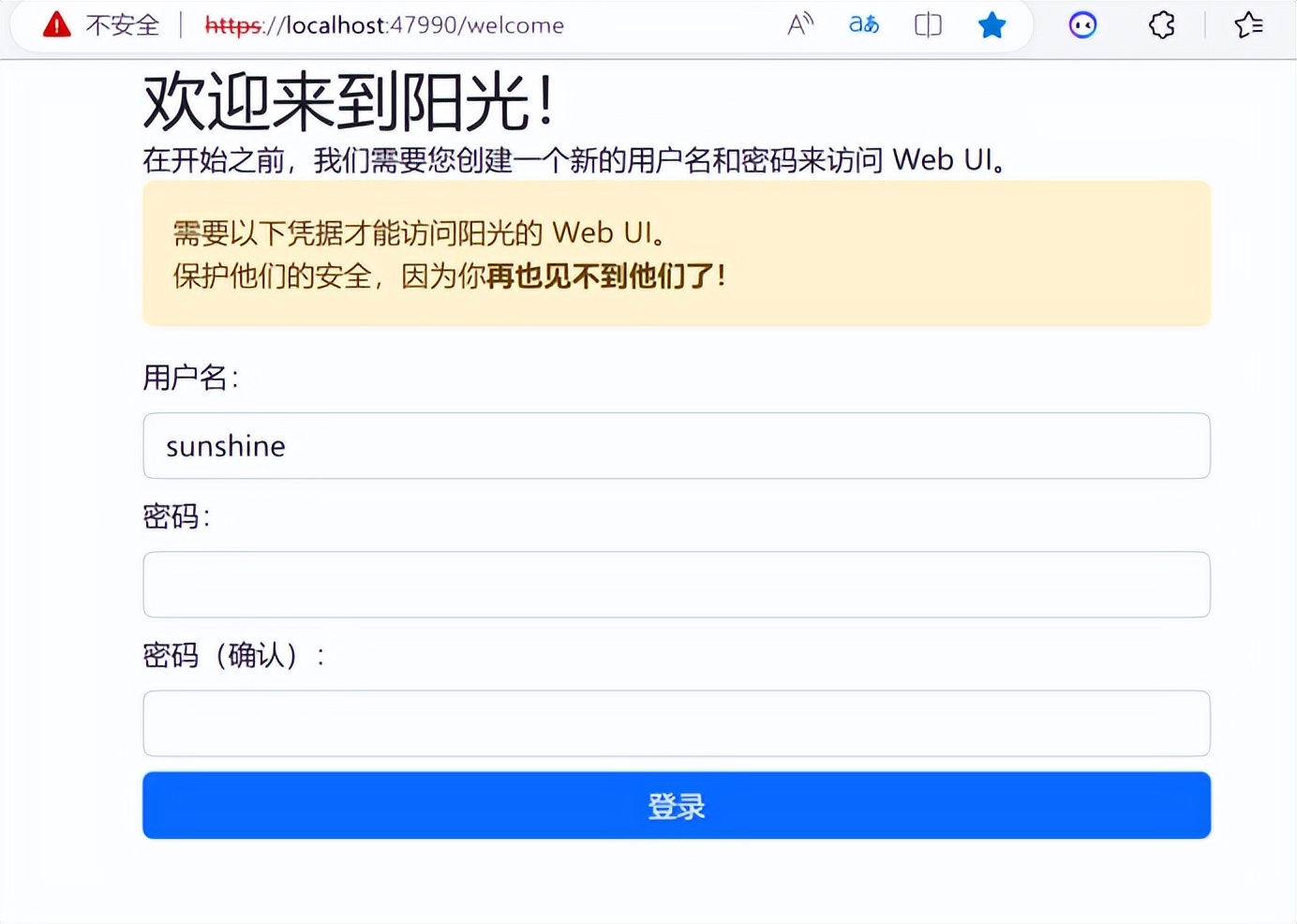Screen dimensions: 1297x924
Task: Click the username field containing sunshine
Action: [676, 446]
